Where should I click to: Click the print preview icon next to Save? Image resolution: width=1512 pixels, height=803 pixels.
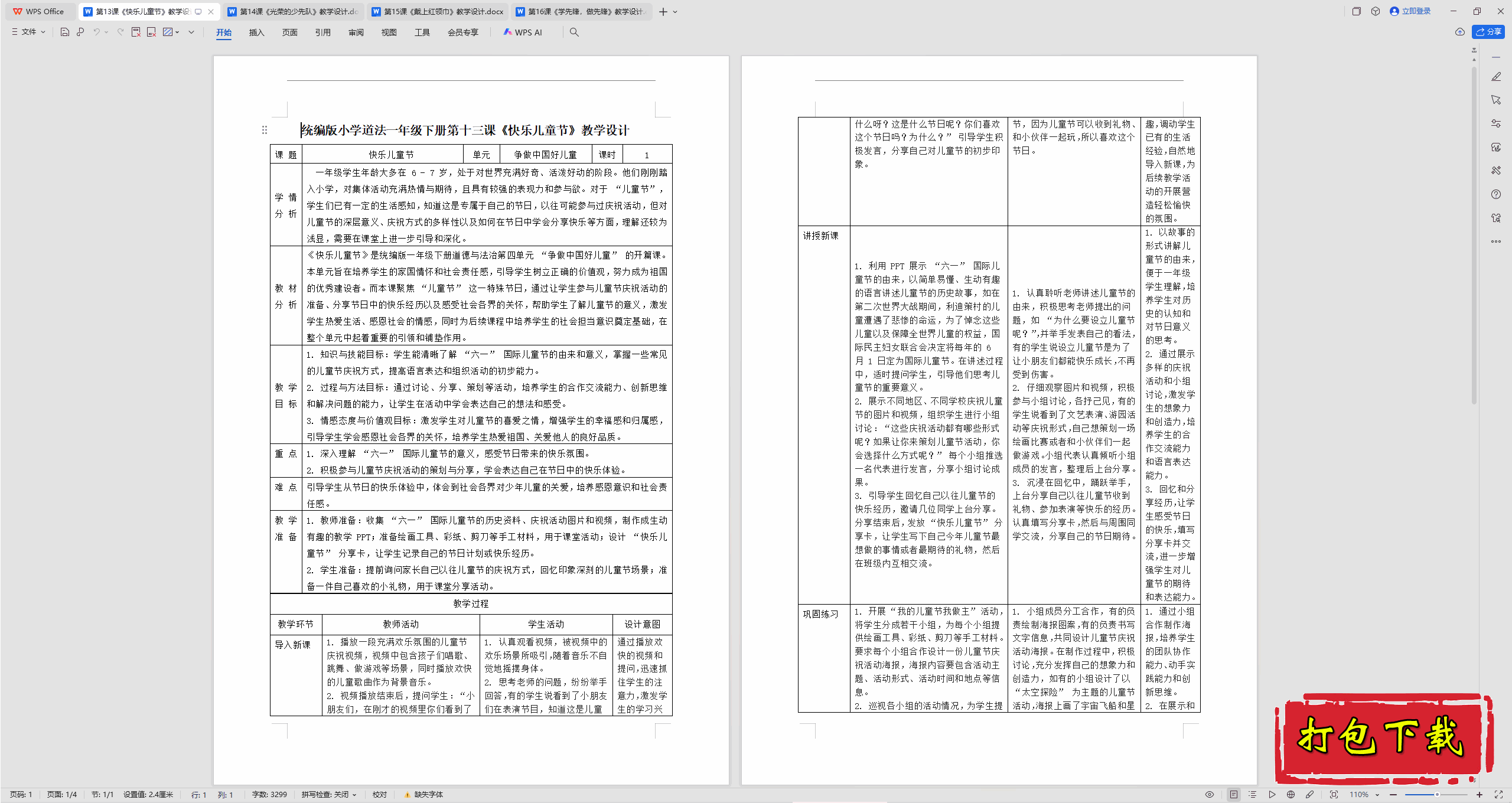[x=80, y=32]
